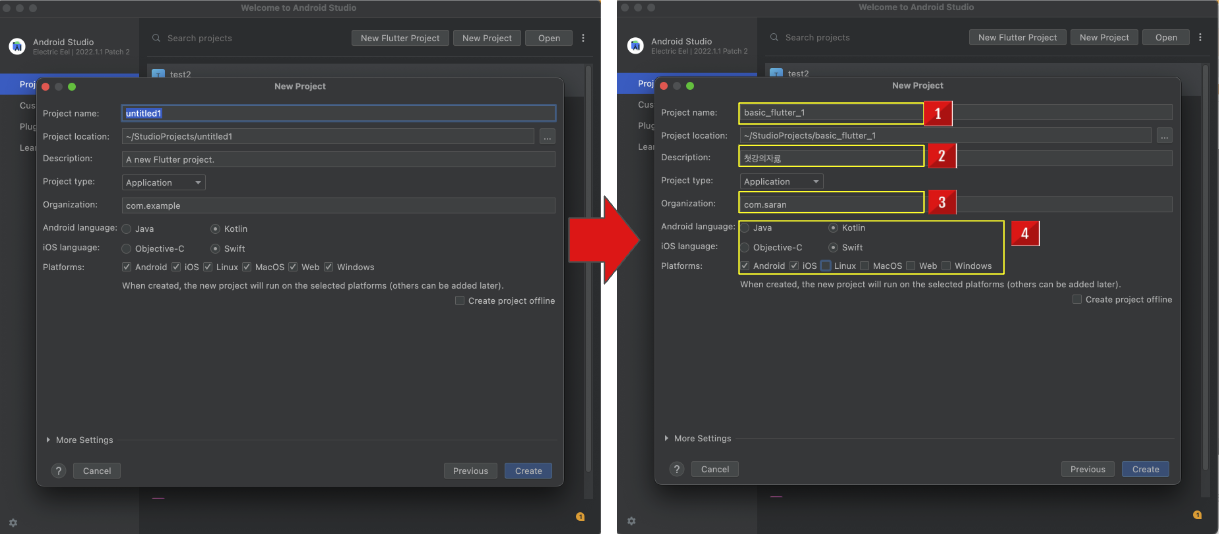Click orange notification badge in window behind basic_flutter_1 dialog
Screen dimensions: 1220x534
point(1198,515)
